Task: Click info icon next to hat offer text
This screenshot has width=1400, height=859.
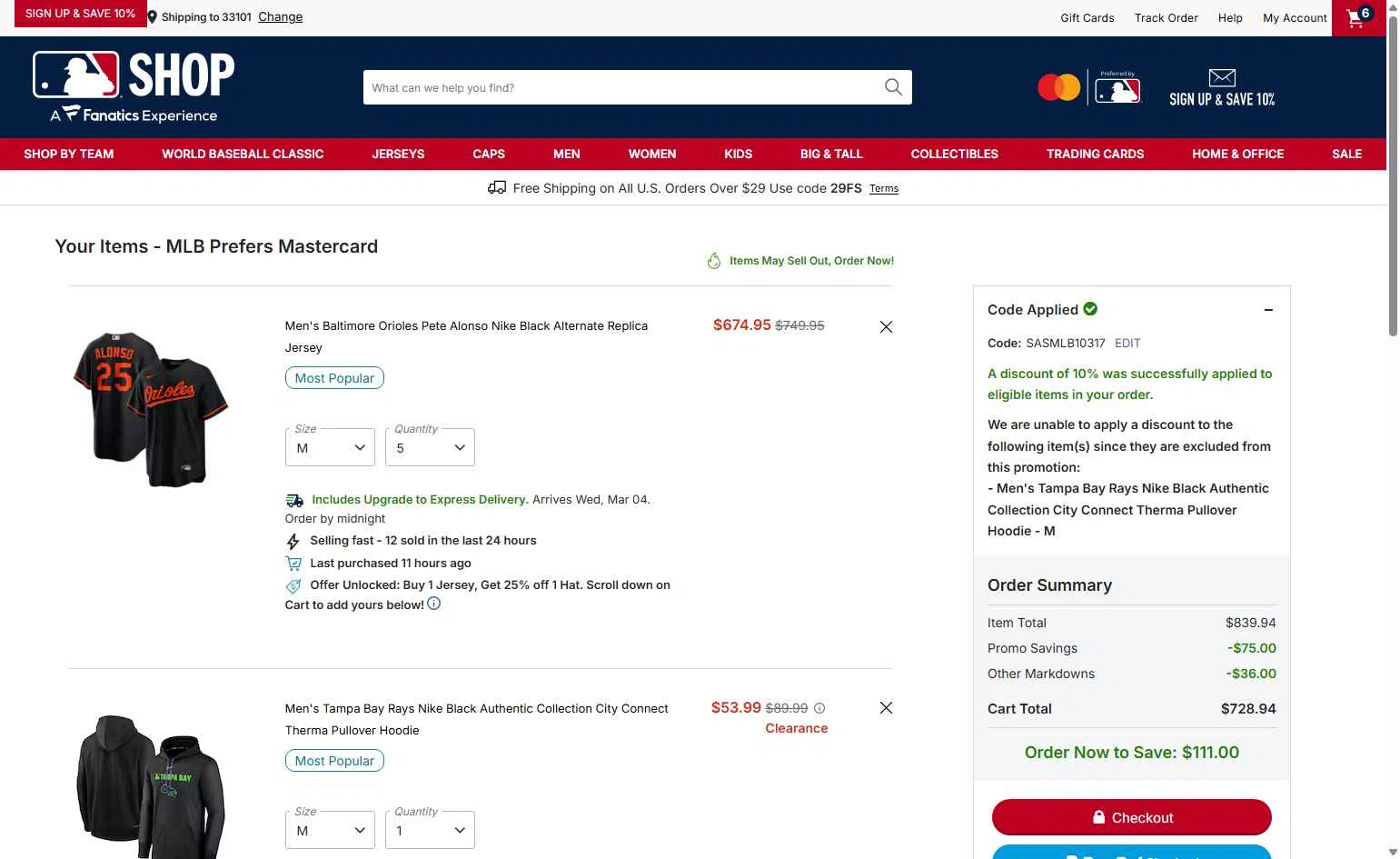Action: [x=434, y=604]
